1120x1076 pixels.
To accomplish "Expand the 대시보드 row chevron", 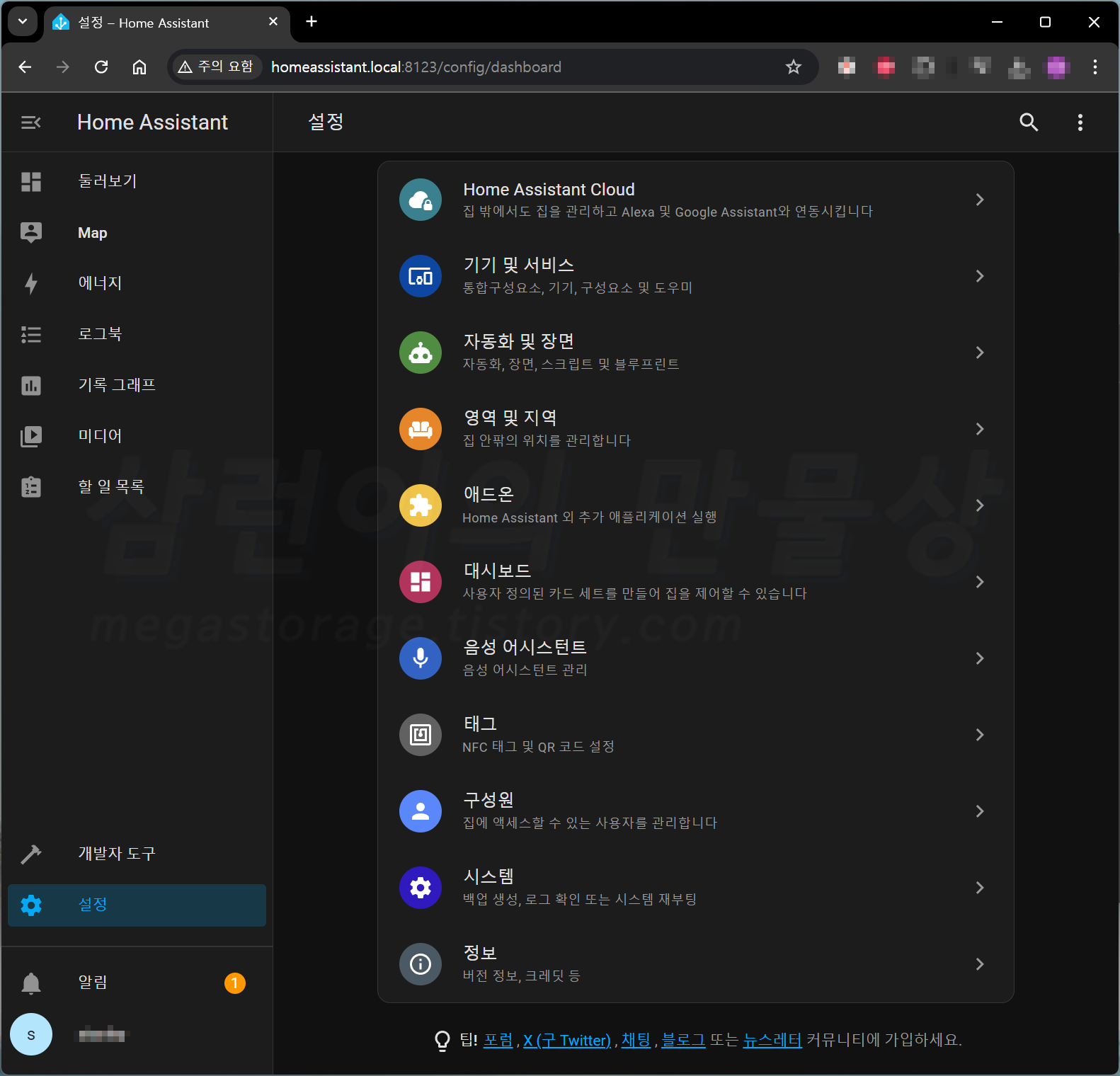I will pos(980,582).
